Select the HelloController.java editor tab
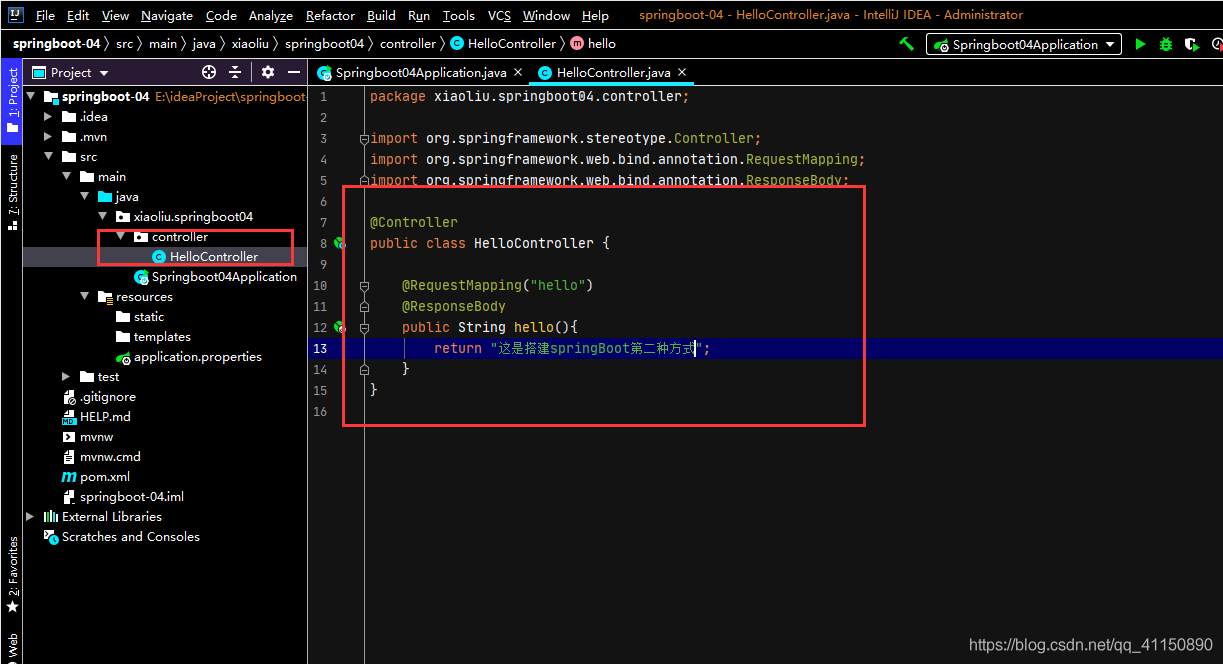1223x664 pixels. [x=613, y=73]
